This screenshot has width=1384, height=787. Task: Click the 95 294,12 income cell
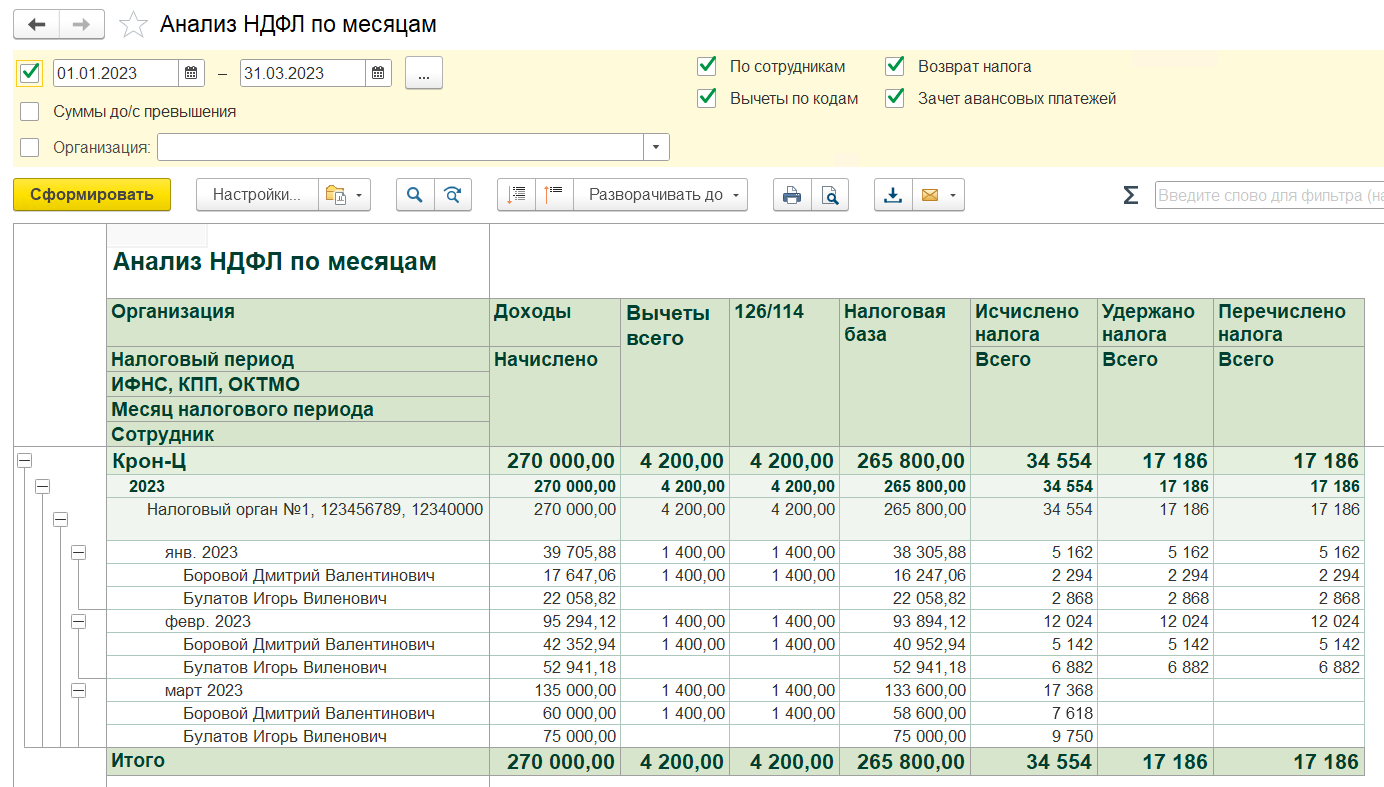555,621
